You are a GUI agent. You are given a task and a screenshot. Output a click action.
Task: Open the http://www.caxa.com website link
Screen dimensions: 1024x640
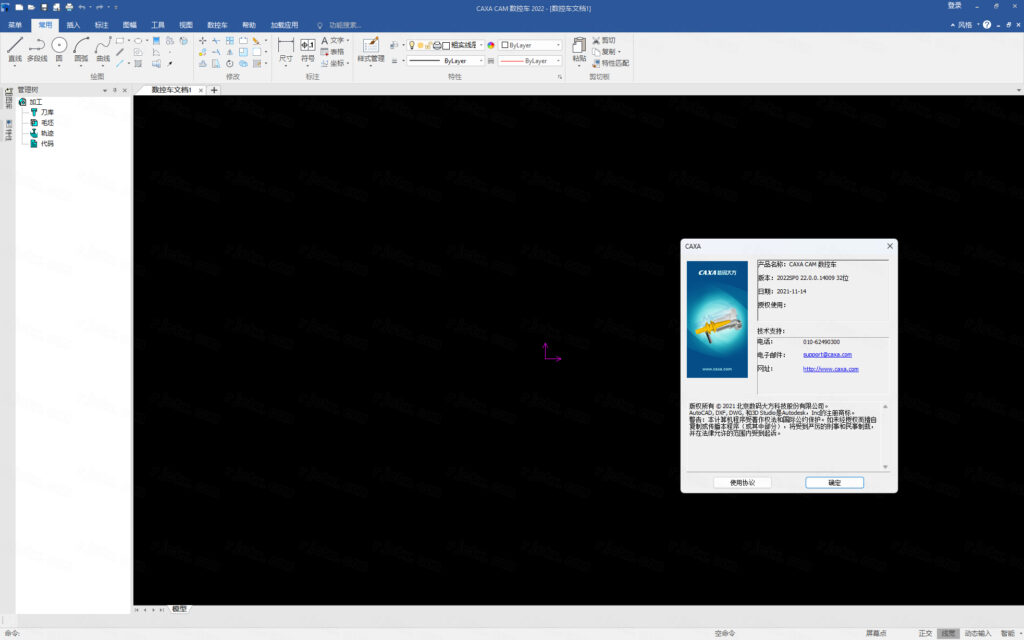pyautogui.click(x=830, y=369)
